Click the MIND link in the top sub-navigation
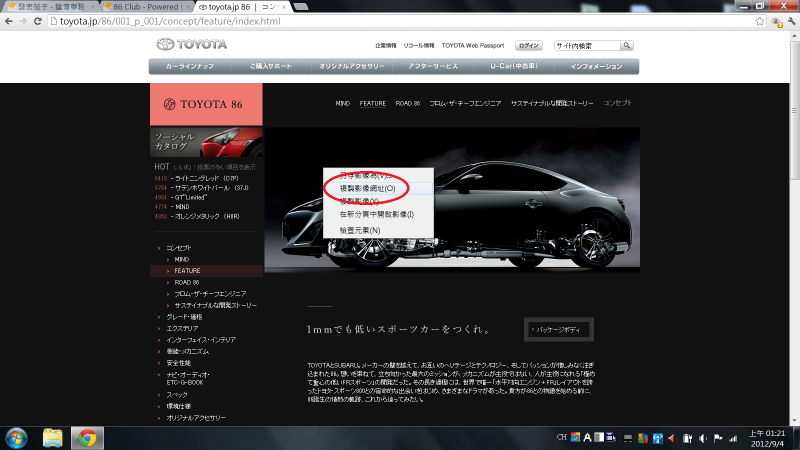This screenshot has width=800, height=450. coord(342,103)
